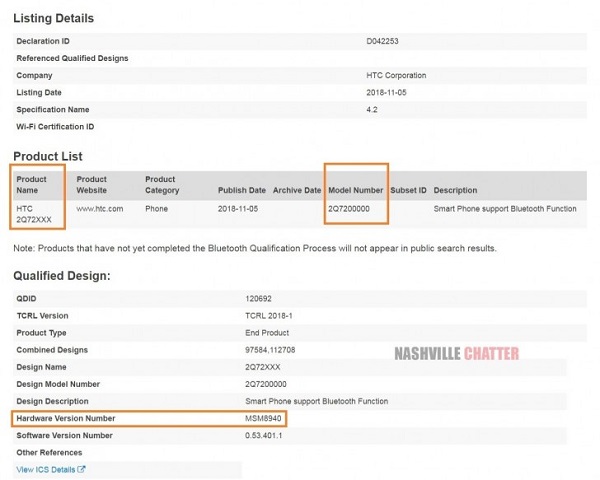Click the Description column header
Image resolution: width=600 pixels, height=480 pixels.
click(455, 190)
